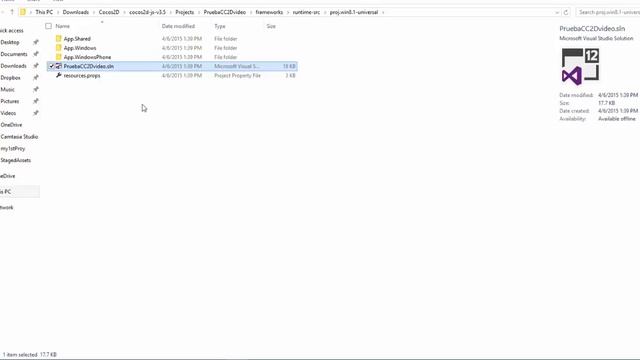Open the address bar history dropdown
The height and width of the screenshot is (360, 640).
pyautogui.click(x=557, y=12)
